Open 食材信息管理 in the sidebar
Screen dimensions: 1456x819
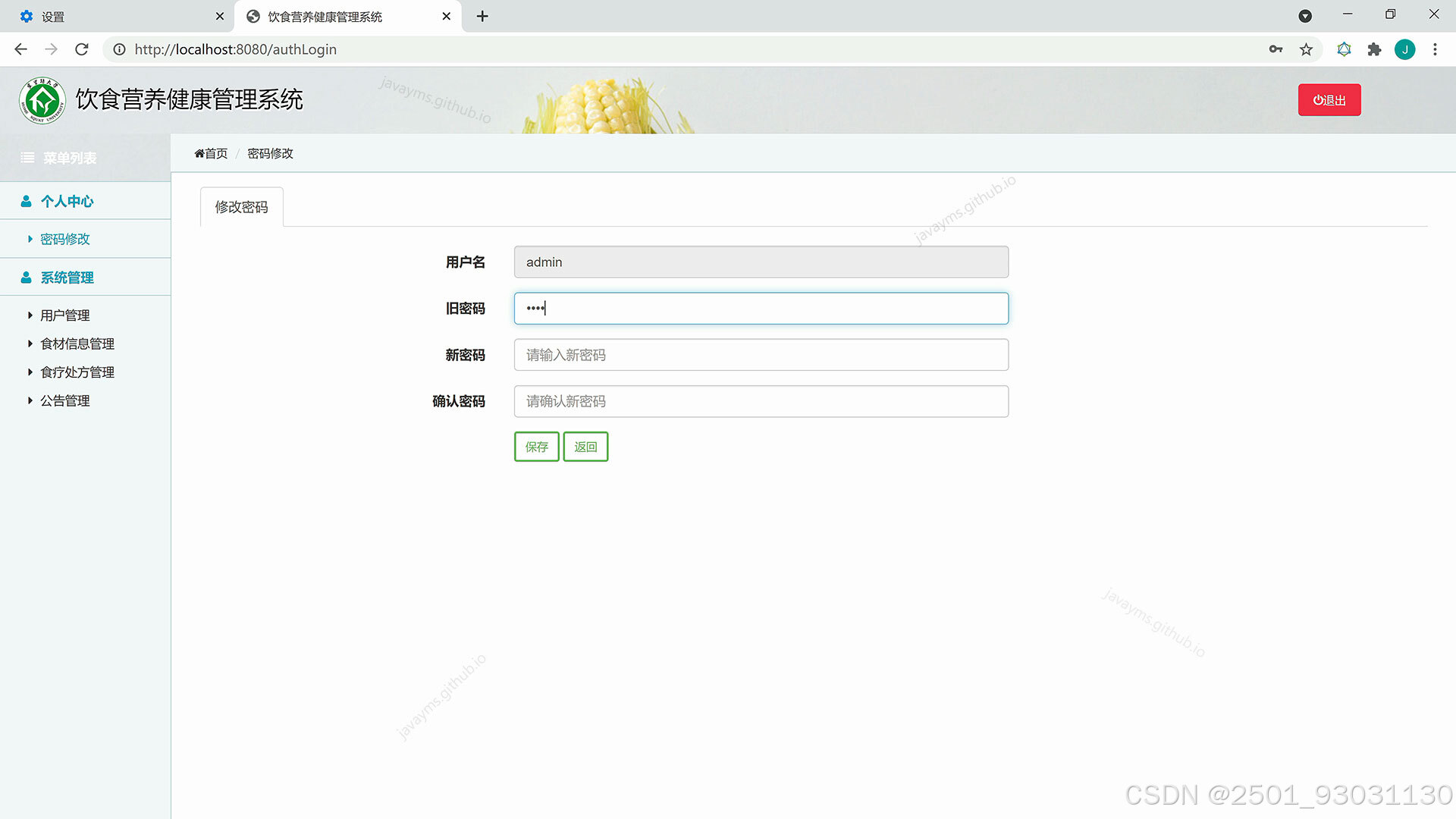77,344
